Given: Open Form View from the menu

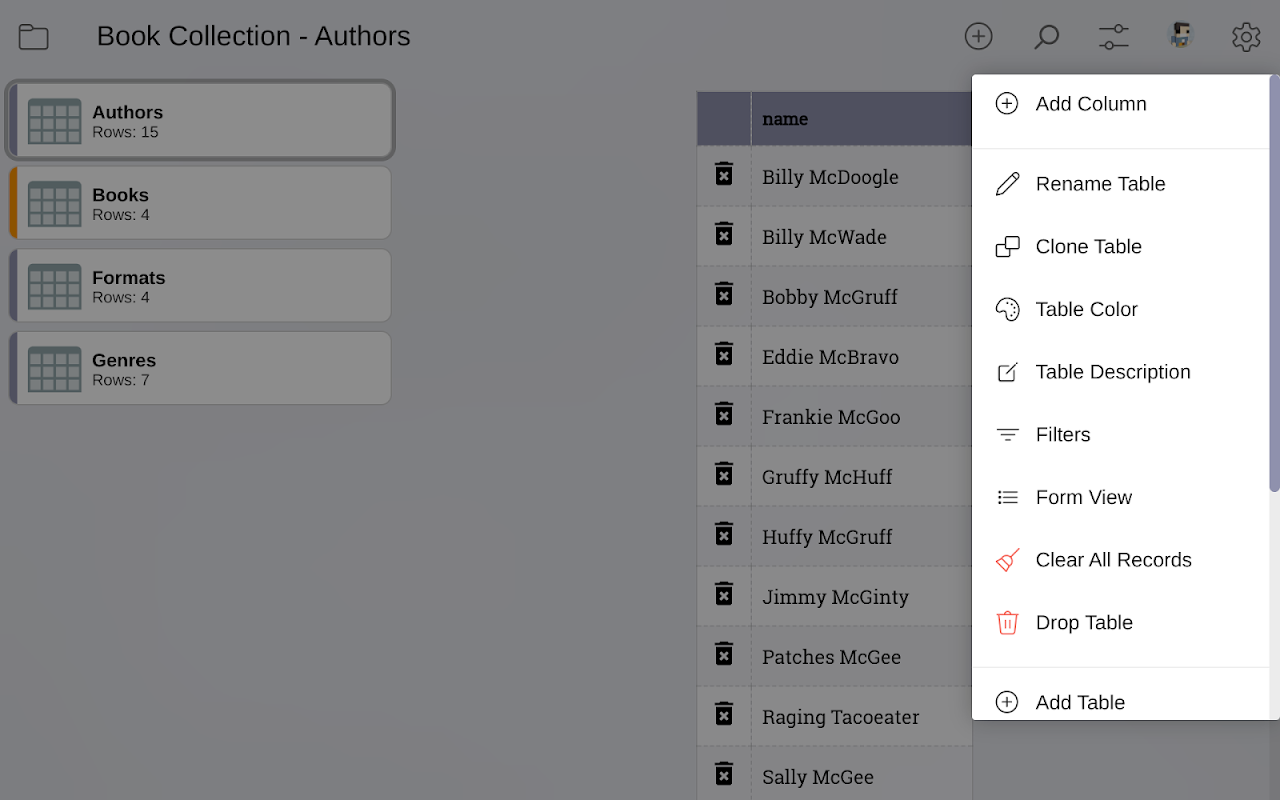Looking at the screenshot, I should (1083, 498).
